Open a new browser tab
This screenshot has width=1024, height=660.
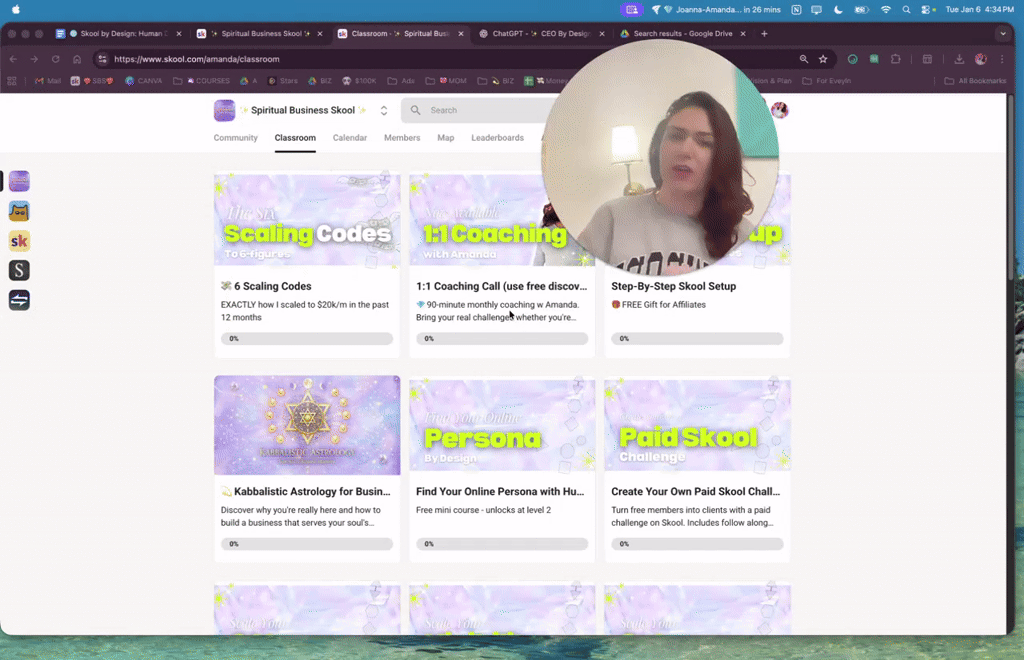coord(764,33)
